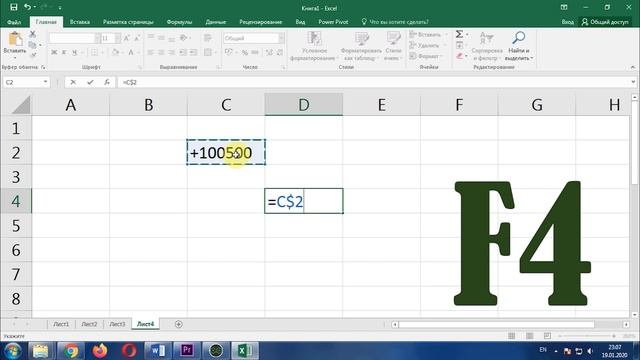
Task: Click the AutoSum sigma icon
Action: click(x=459, y=34)
